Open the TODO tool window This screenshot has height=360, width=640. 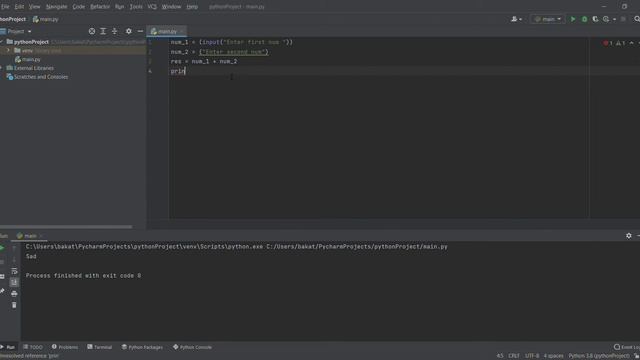click(x=33, y=347)
